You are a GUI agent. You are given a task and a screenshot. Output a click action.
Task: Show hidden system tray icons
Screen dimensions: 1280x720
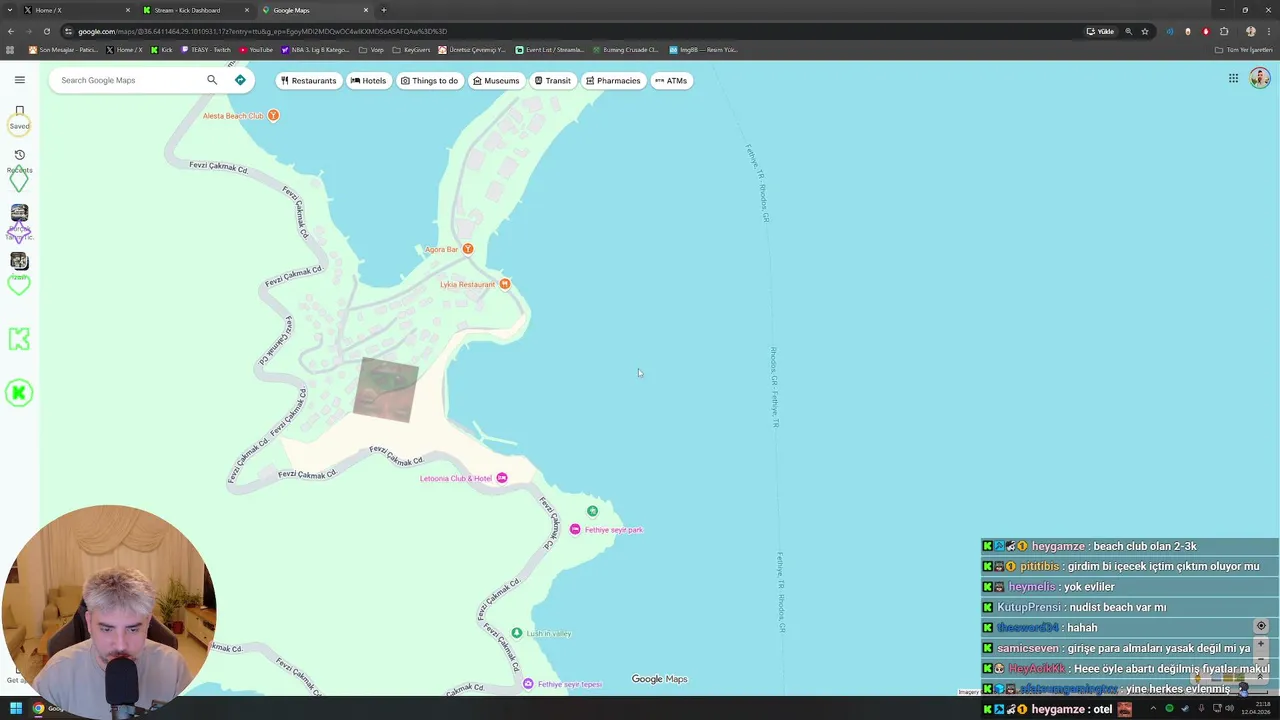(x=1153, y=709)
